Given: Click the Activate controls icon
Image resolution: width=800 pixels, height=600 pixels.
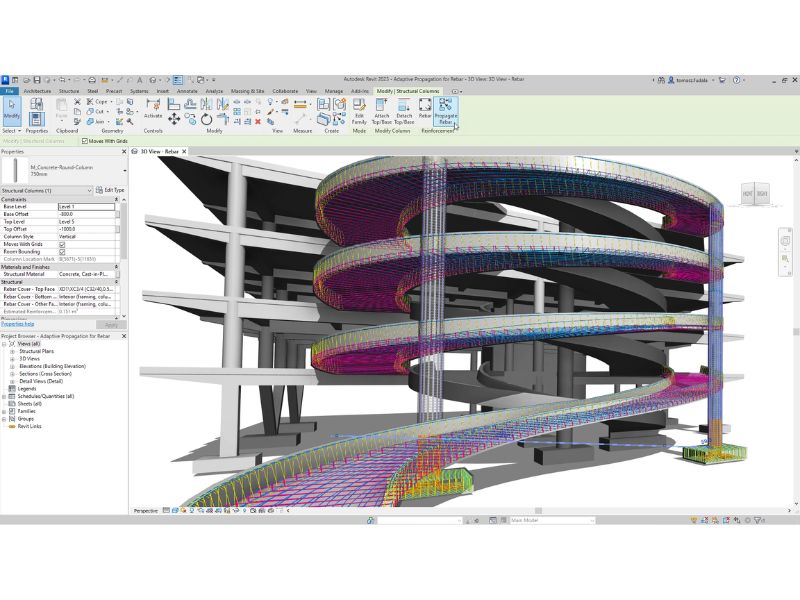Looking at the screenshot, I should click(x=153, y=107).
